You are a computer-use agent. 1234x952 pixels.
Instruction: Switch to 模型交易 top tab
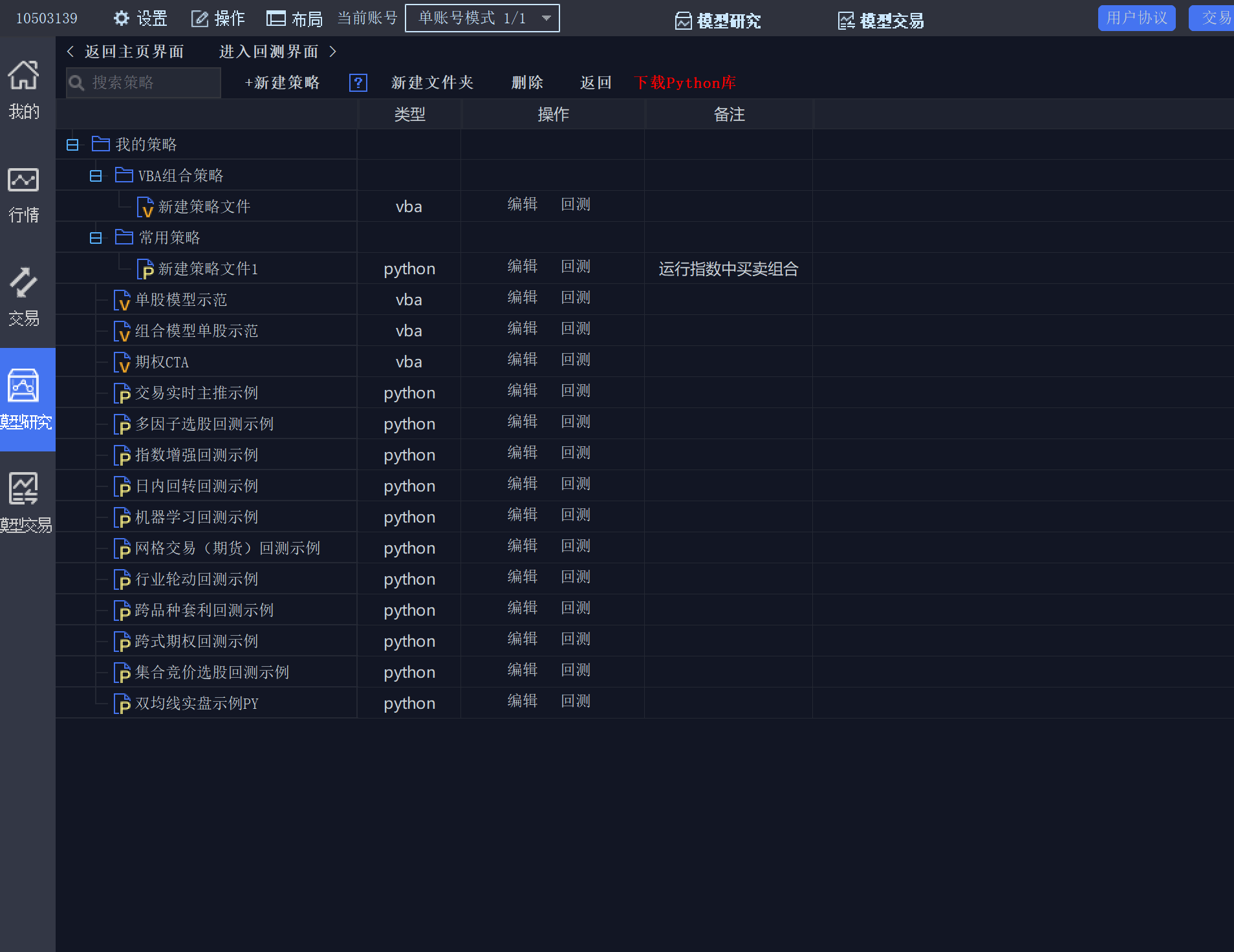click(881, 21)
